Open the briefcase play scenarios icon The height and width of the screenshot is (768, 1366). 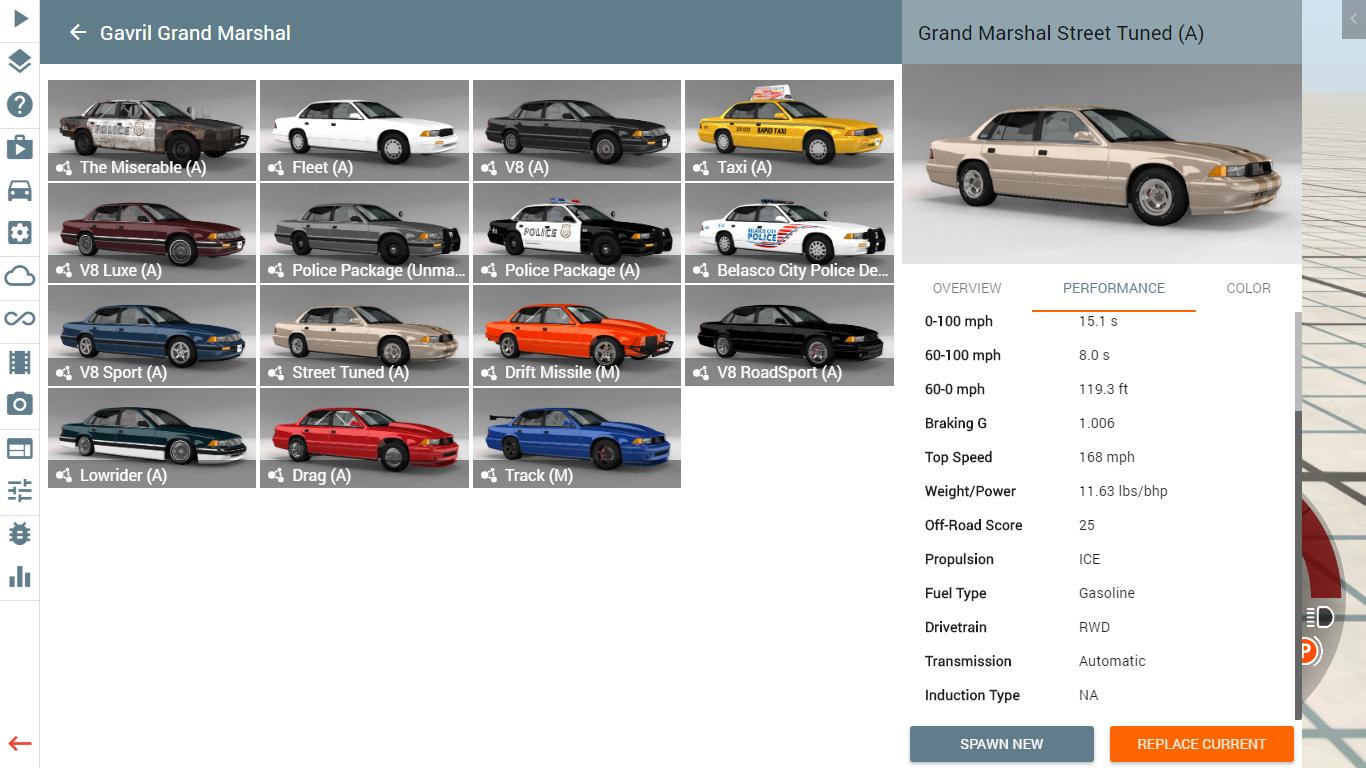tap(20, 147)
